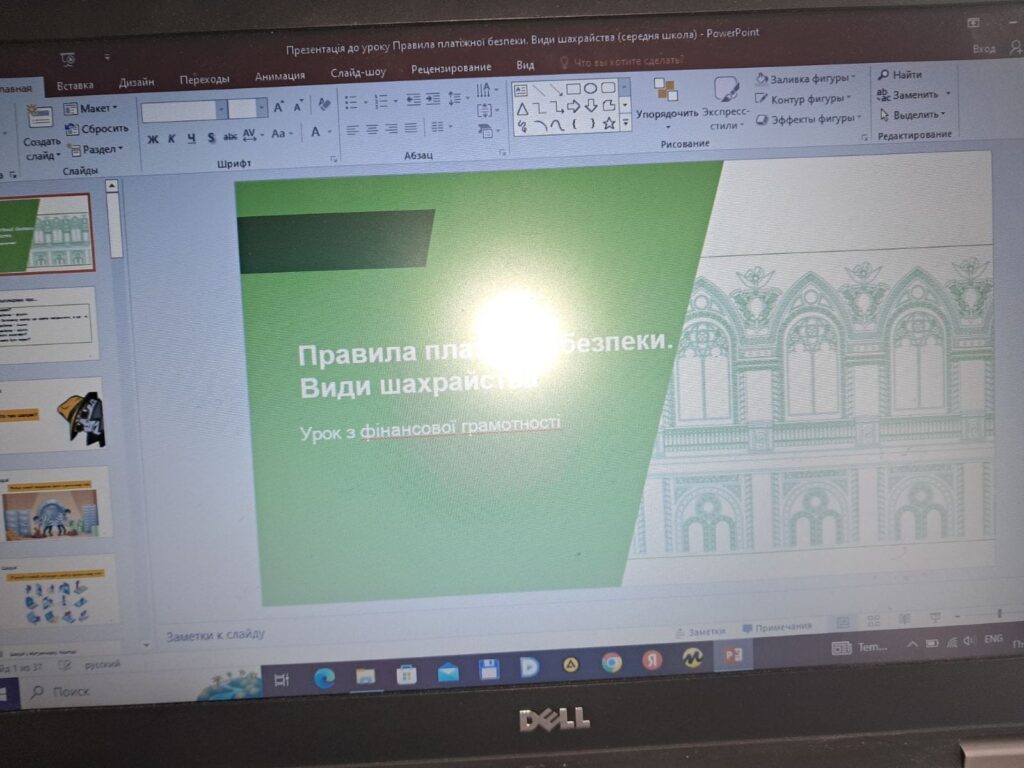Screen dimensions: 1024x768
Task: Click the Clear Formatting eraser icon
Action: (x=323, y=105)
